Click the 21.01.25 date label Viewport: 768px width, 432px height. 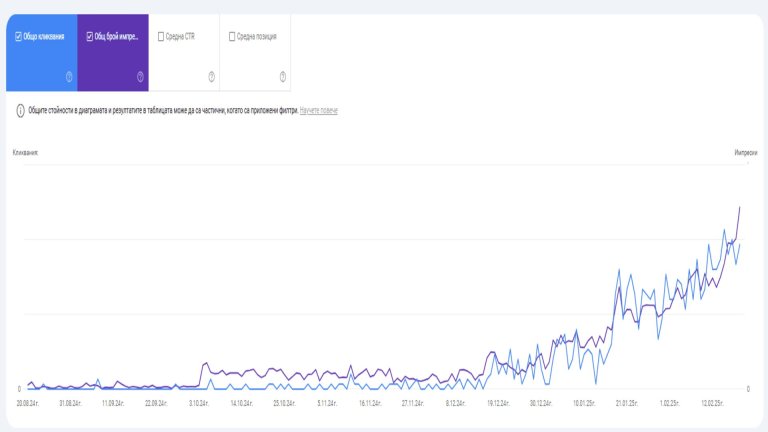pos(628,404)
